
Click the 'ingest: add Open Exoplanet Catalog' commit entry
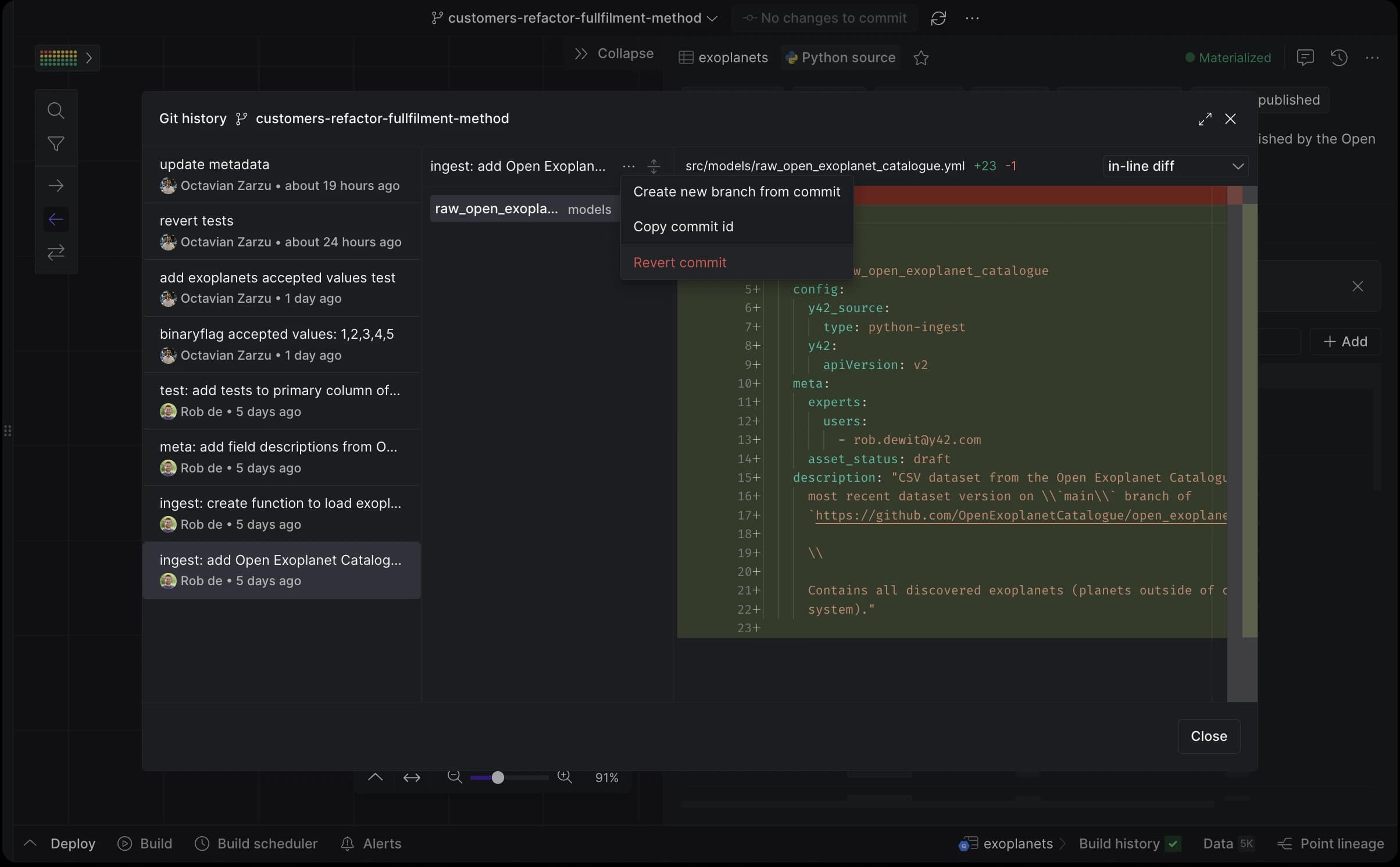282,570
